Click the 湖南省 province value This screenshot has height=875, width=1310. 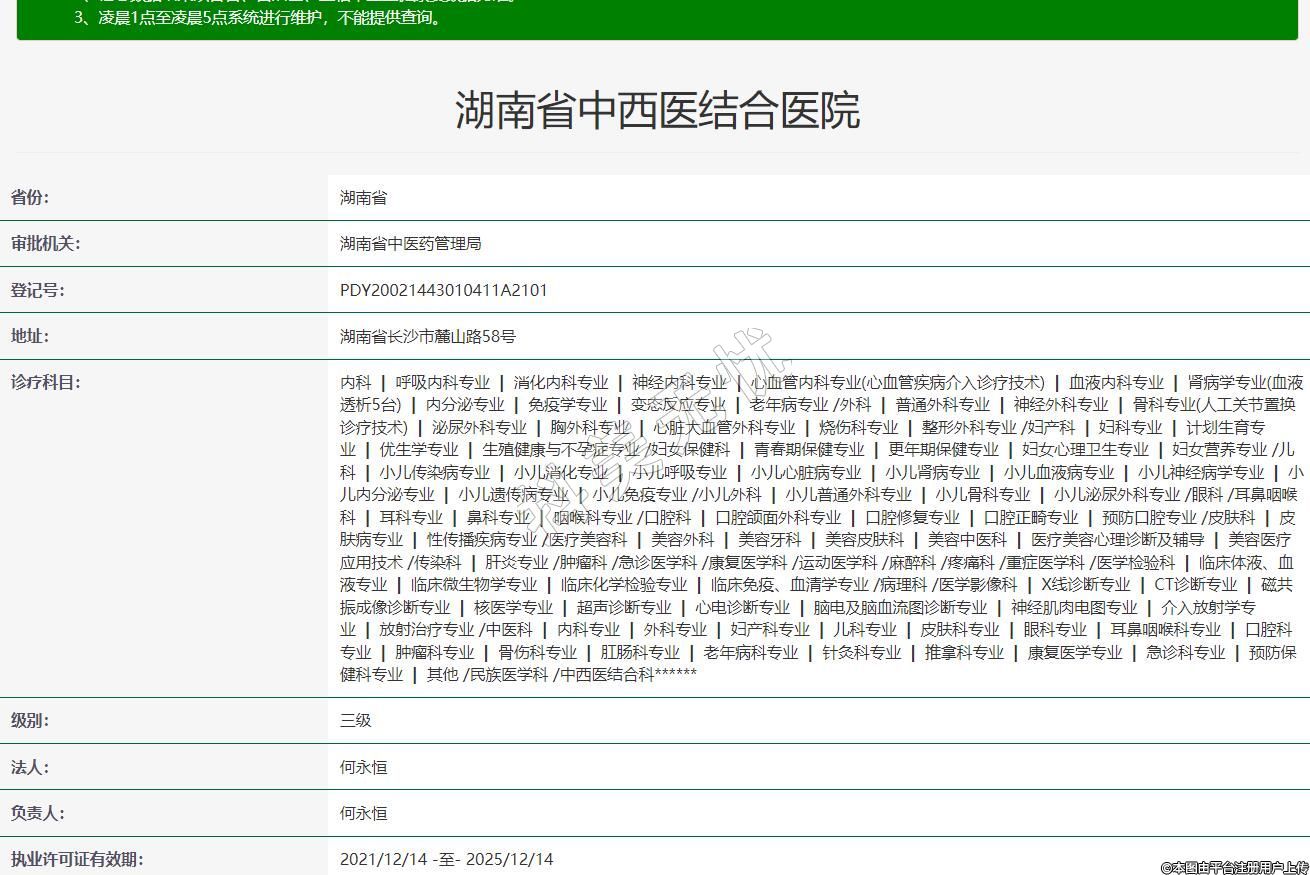[x=363, y=198]
